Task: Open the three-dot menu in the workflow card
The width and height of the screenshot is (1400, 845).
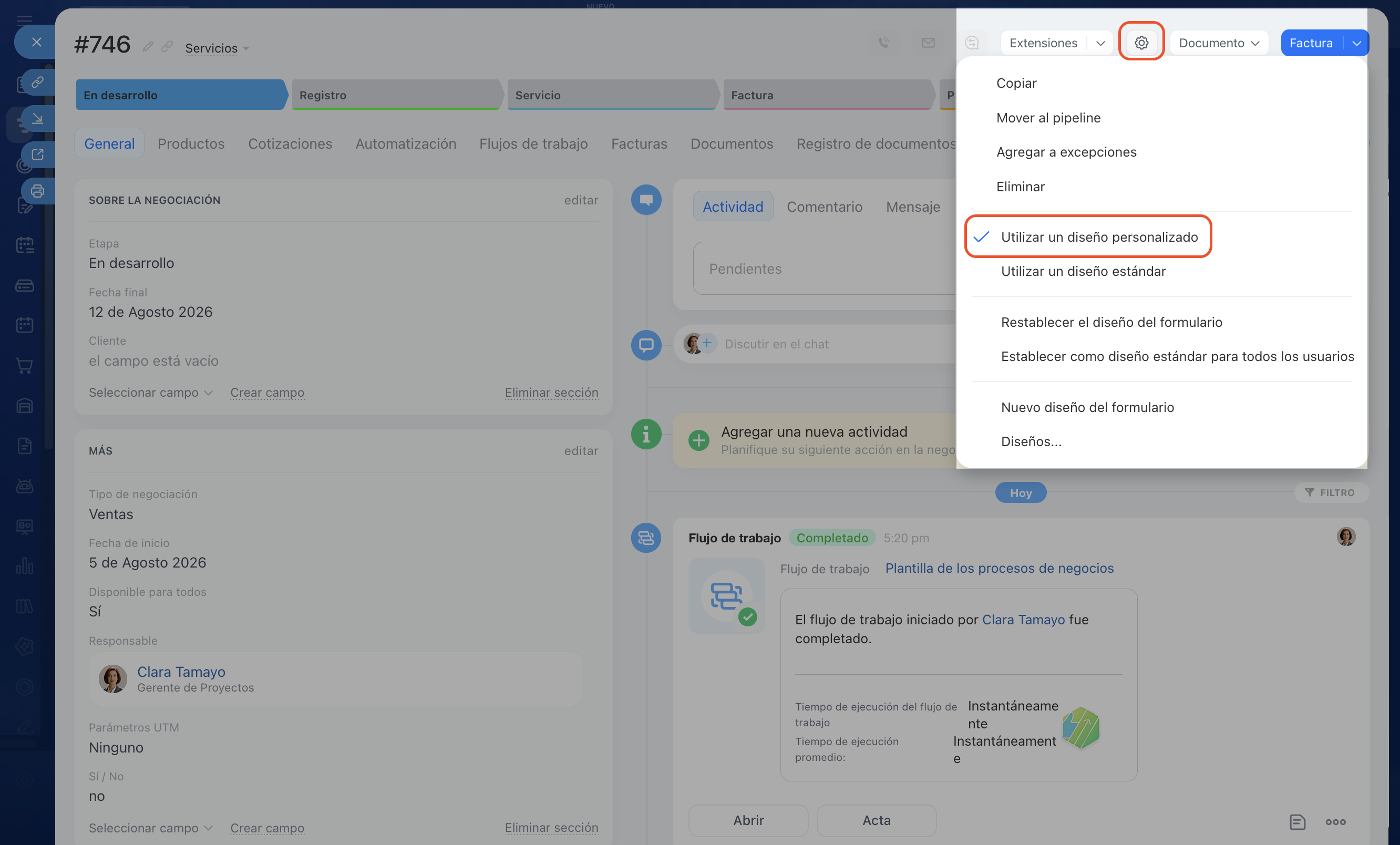Action: point(1335,822)
